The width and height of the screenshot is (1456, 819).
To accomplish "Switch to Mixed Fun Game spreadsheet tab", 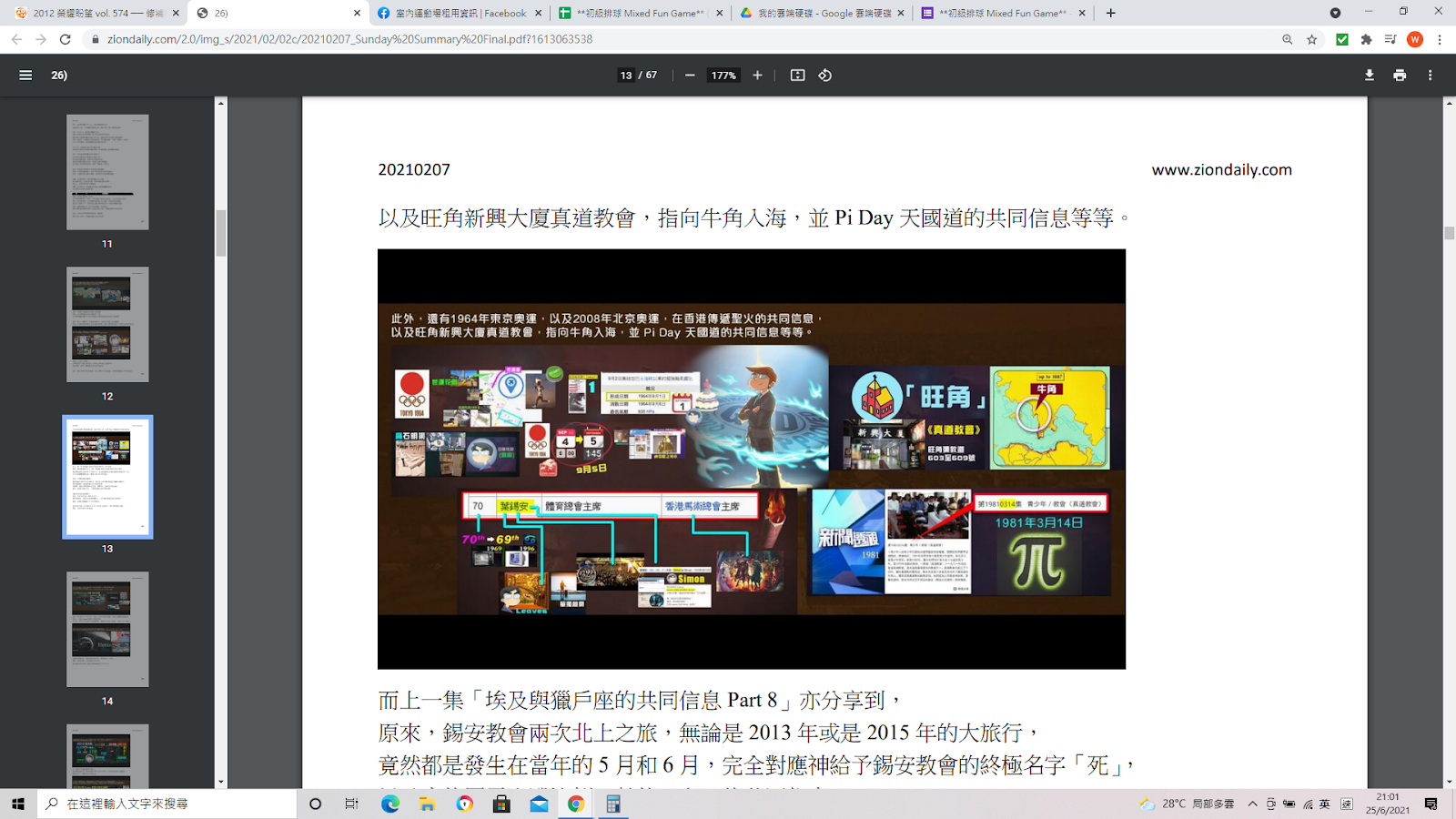I will [x=641, y=13].
